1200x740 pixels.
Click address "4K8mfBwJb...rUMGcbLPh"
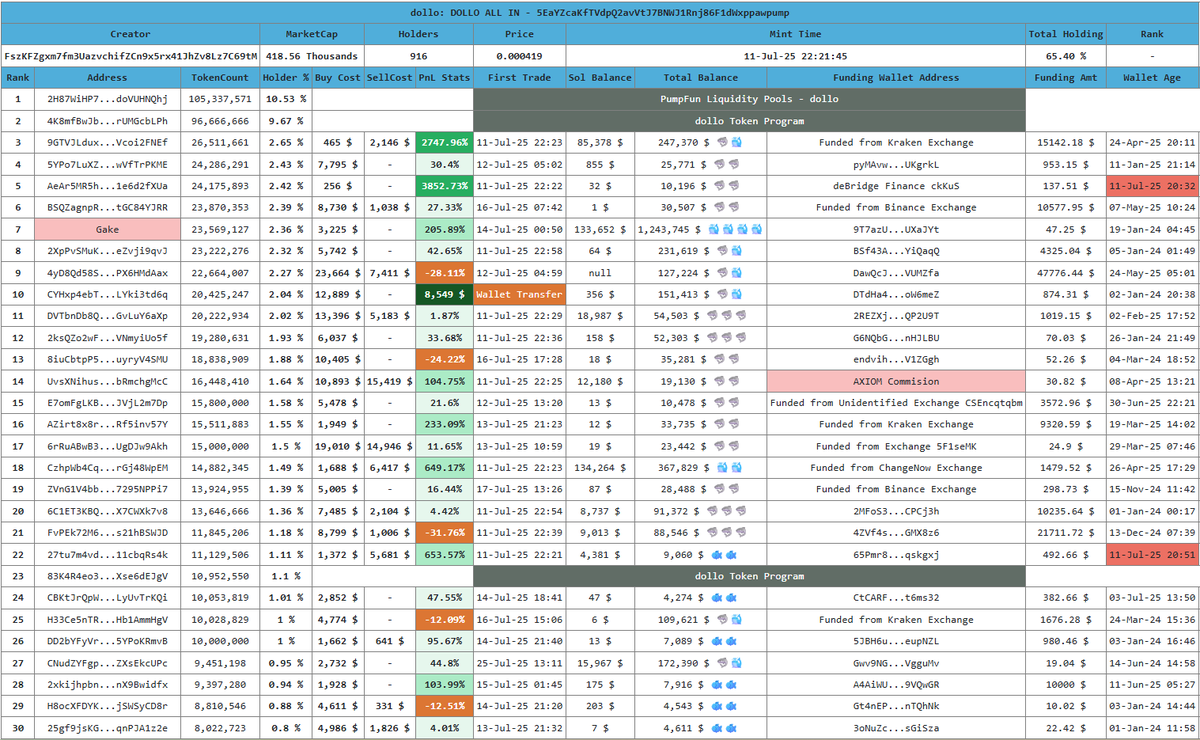(x=108, y=121)
